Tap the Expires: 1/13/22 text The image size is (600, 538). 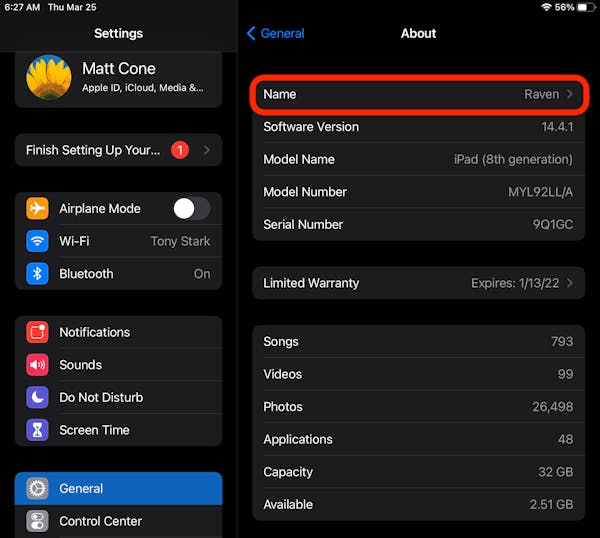click(515, 283)
